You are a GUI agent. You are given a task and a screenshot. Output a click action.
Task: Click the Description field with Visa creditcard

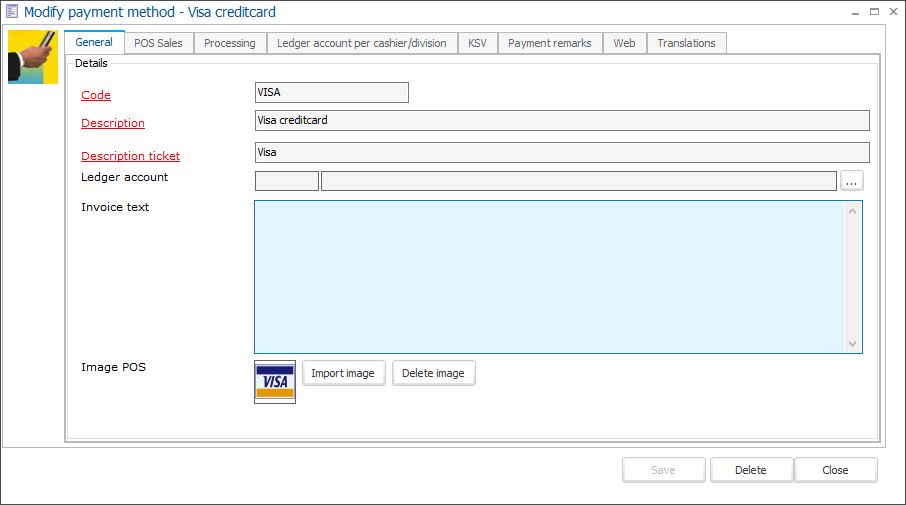tap(562, 120)
